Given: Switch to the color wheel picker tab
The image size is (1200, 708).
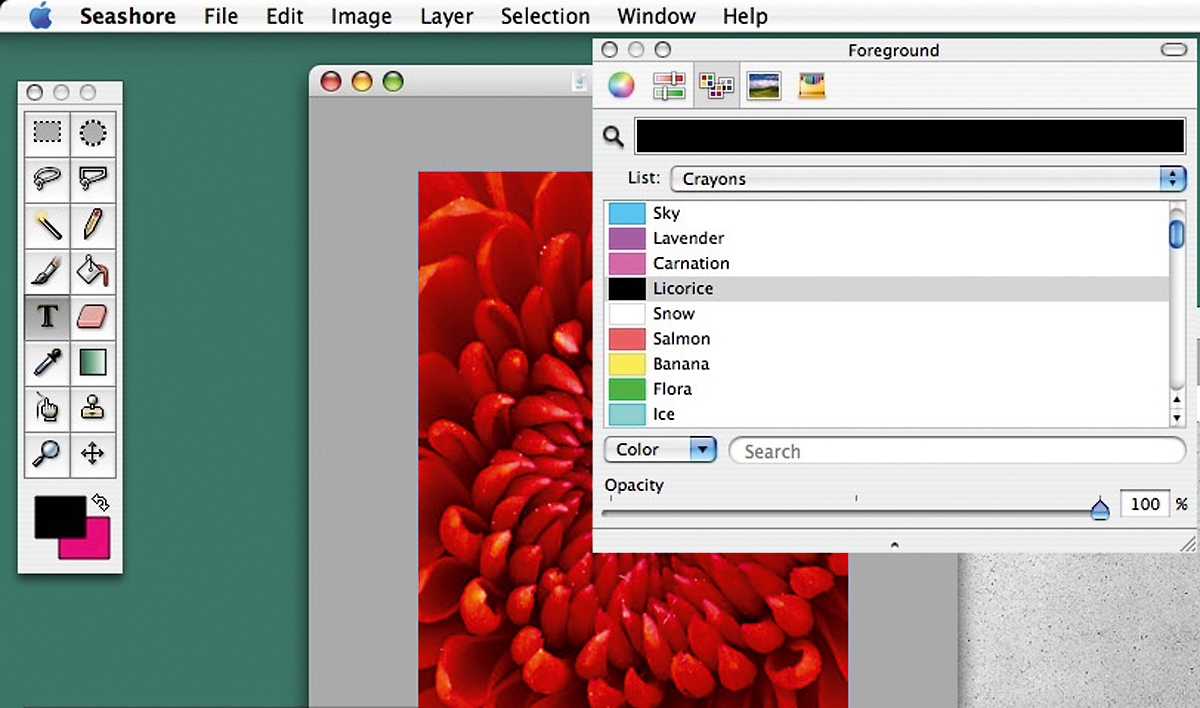Looking at the screenshot, I should (x=621, y=86).
